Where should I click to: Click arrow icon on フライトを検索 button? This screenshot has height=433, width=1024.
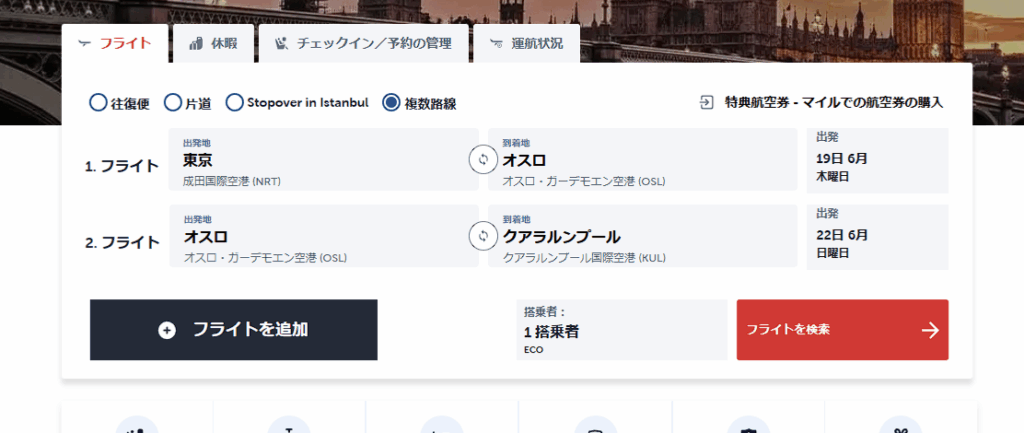(929, 330)
